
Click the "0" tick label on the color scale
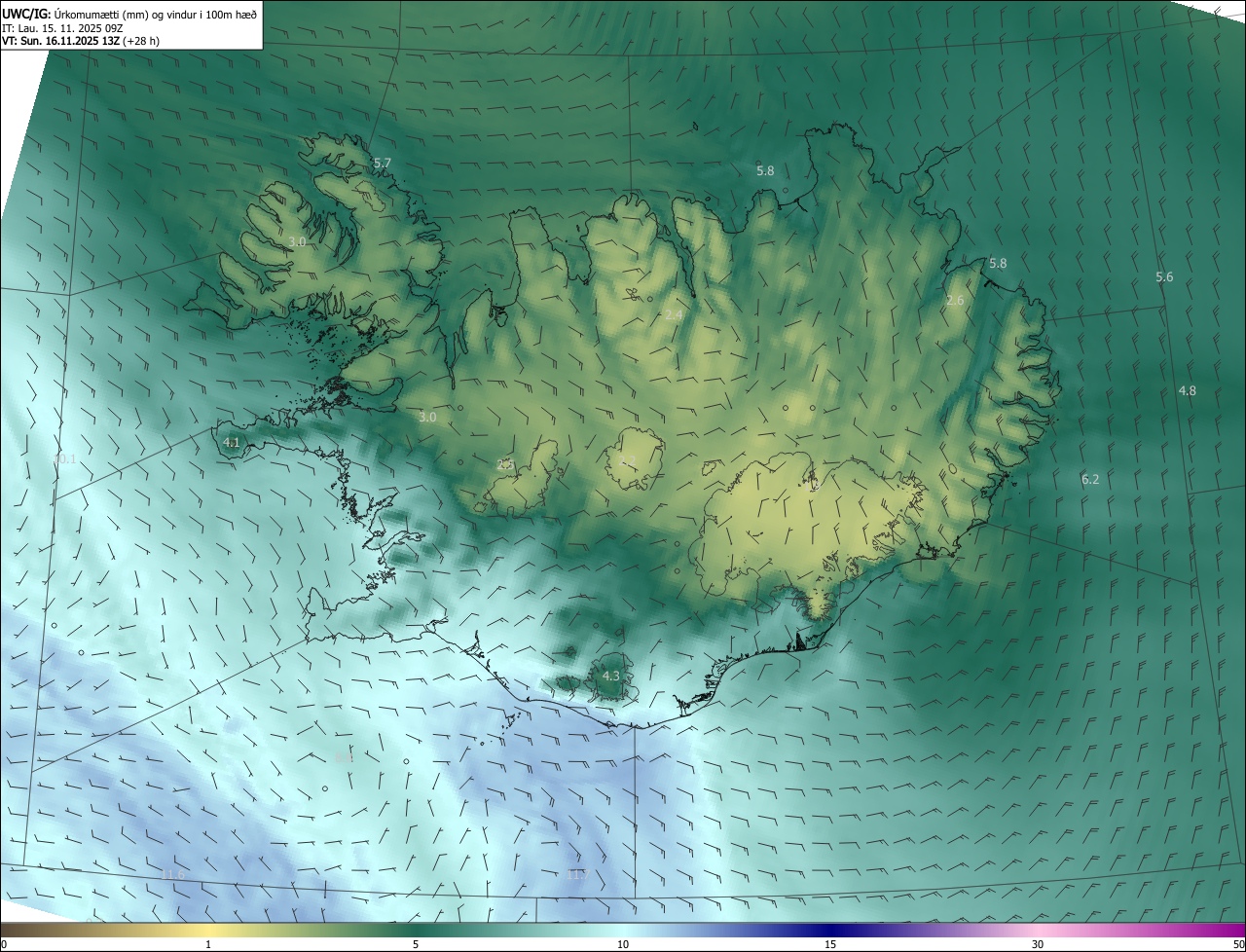click(4, 944)
